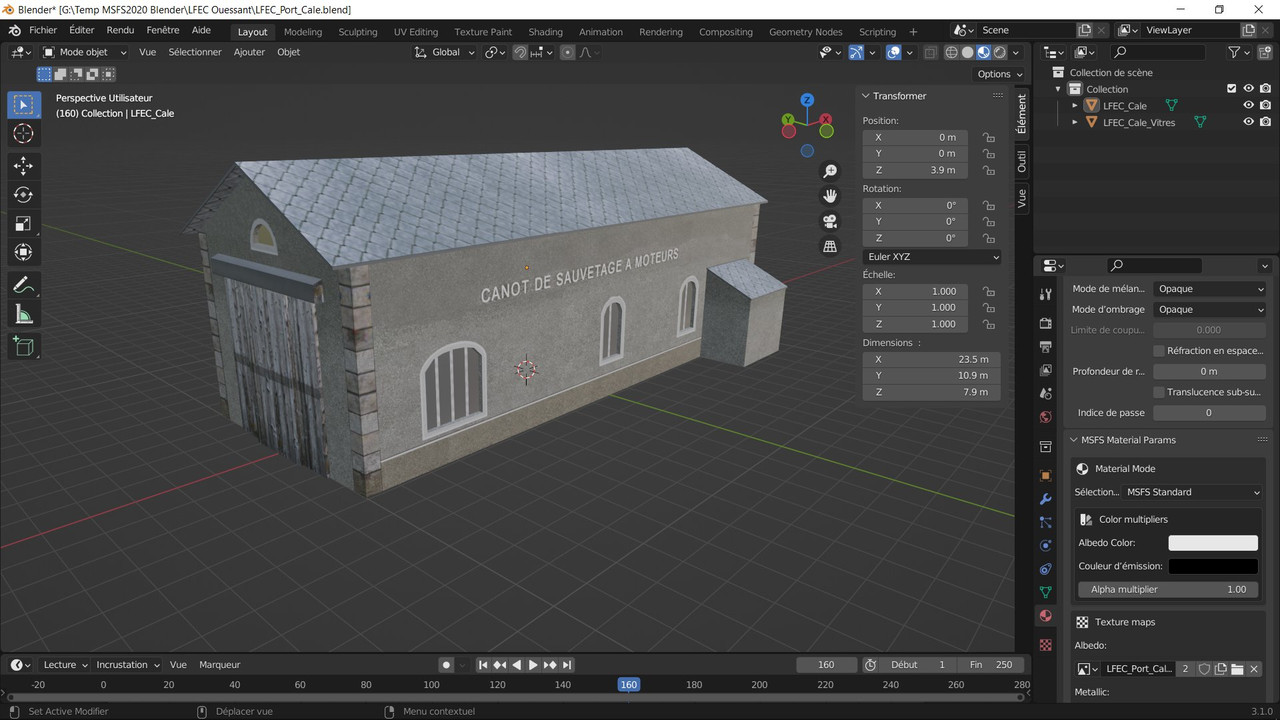Switch to Modeling workspace tab

303,32
